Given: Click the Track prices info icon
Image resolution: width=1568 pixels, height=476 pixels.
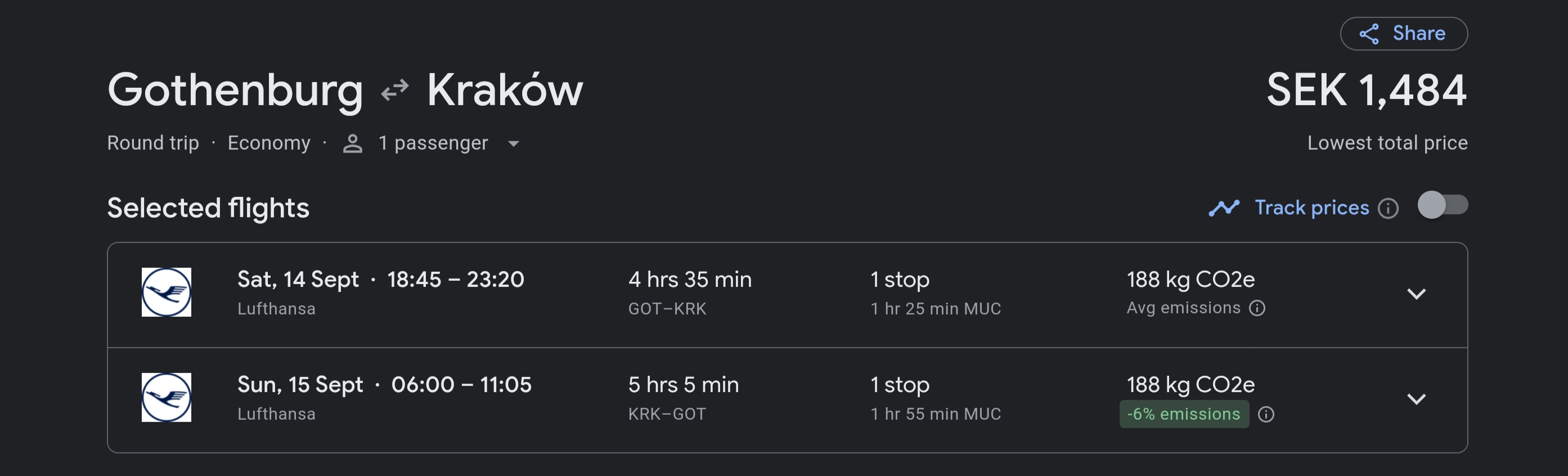Looking at the screenshot, I should click(1388, 208).
